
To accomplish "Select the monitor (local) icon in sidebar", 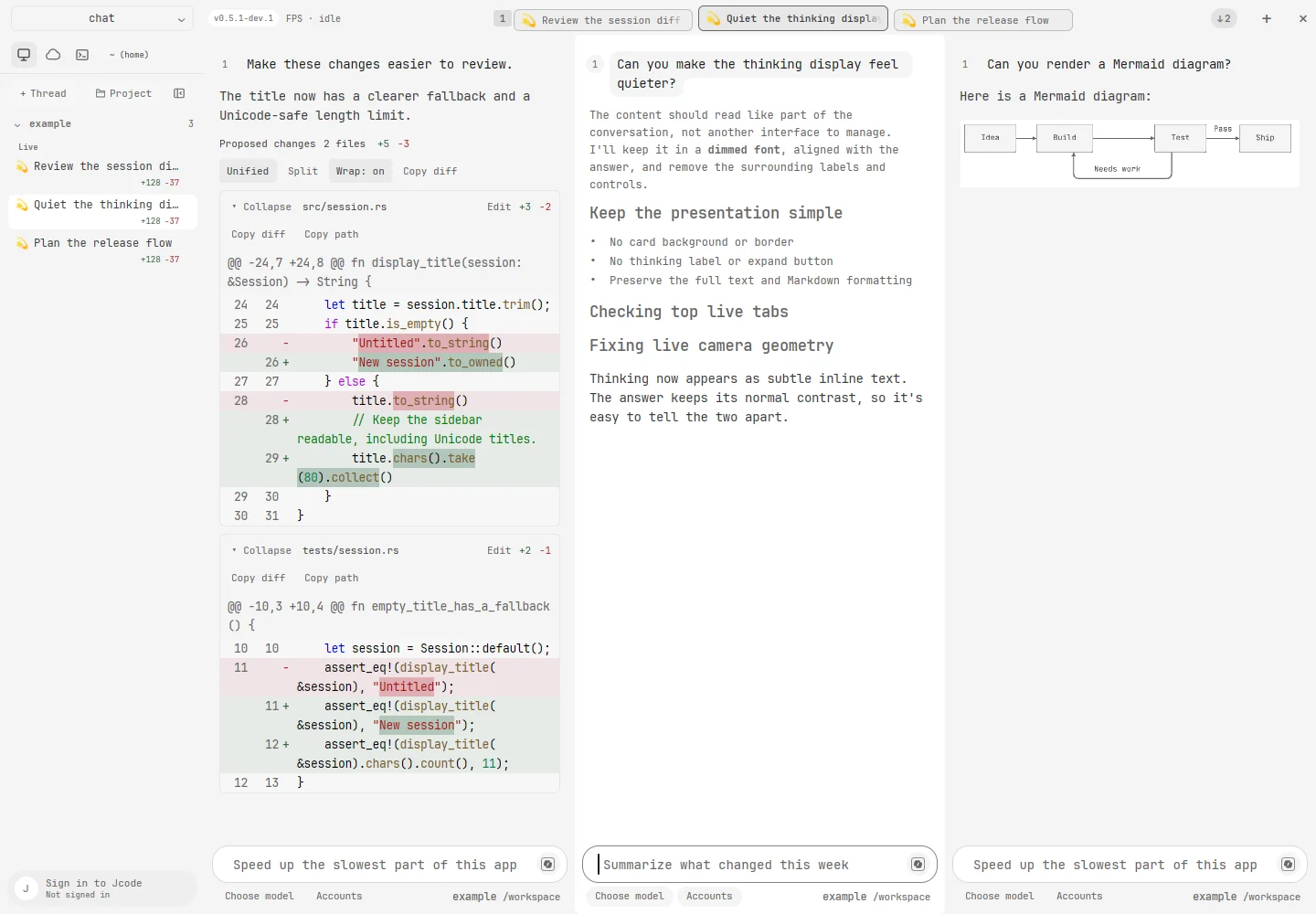I will click(x=24, y=55).
